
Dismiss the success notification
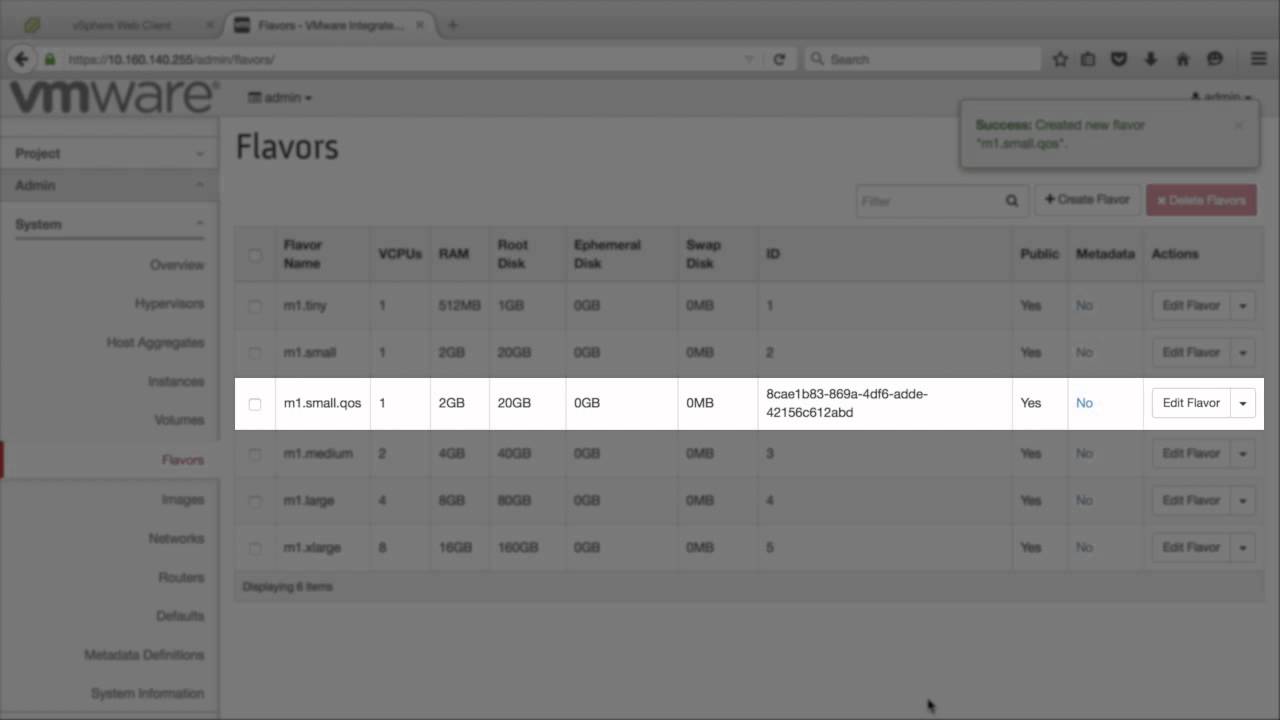(1239, 125)
